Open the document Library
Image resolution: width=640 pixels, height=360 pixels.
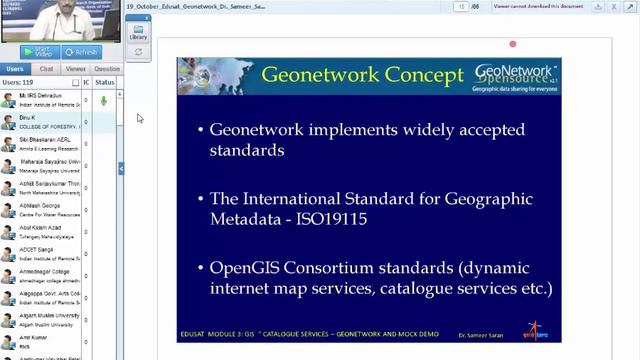tap(138, 33)
